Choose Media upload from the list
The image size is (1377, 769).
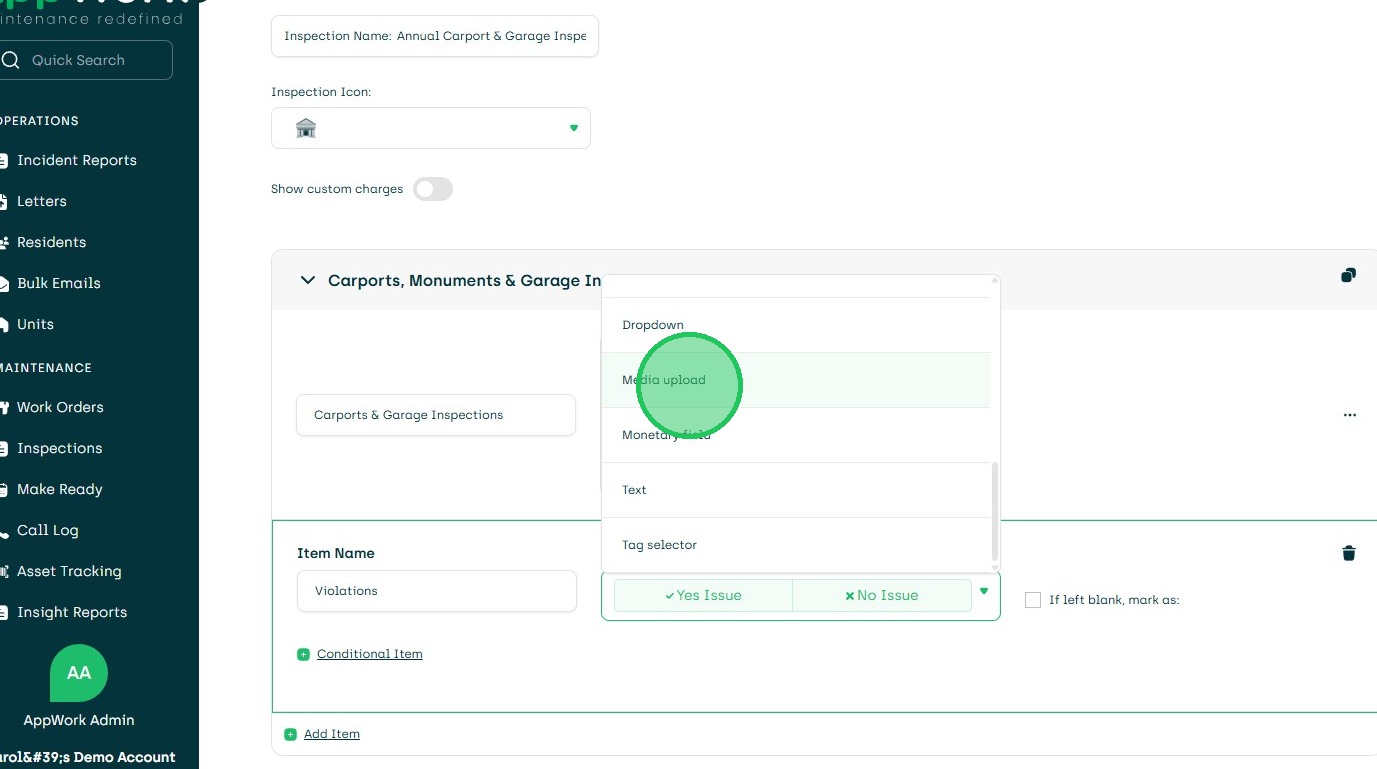[664, 380]
